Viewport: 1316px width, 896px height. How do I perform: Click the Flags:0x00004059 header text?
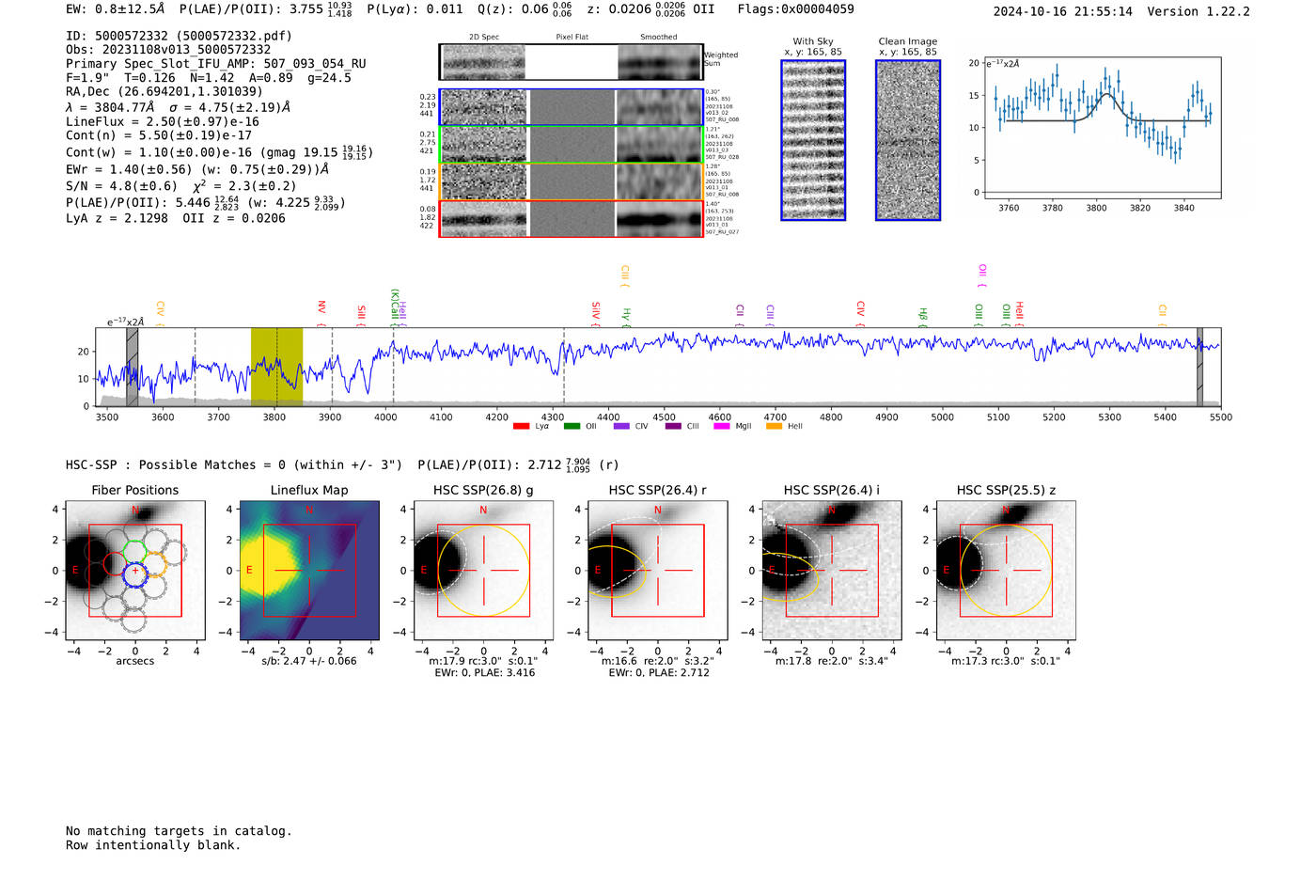[x=795, y=9]
